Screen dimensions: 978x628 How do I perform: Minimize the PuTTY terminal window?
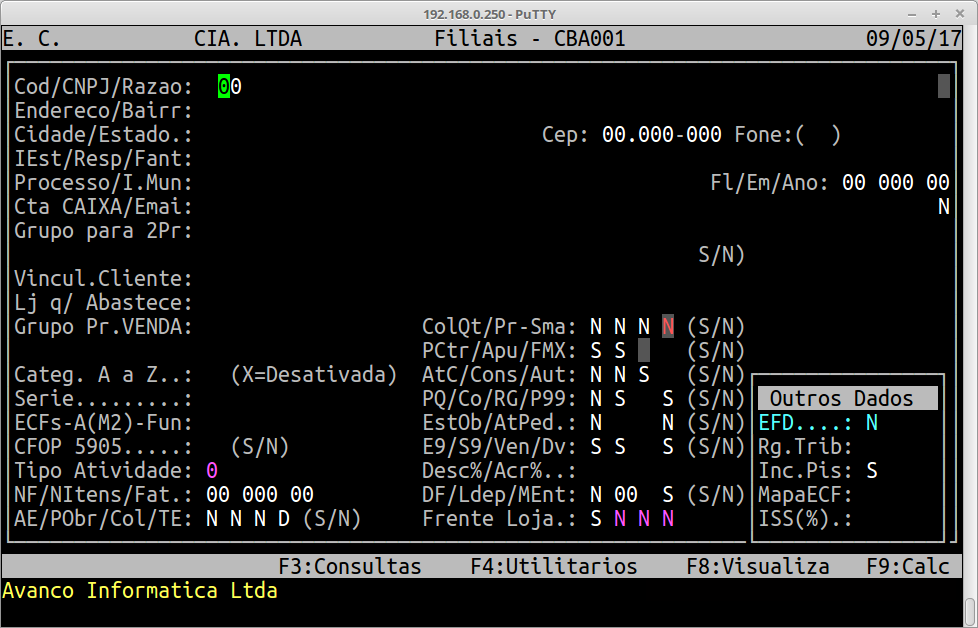(x=911, y=13)
